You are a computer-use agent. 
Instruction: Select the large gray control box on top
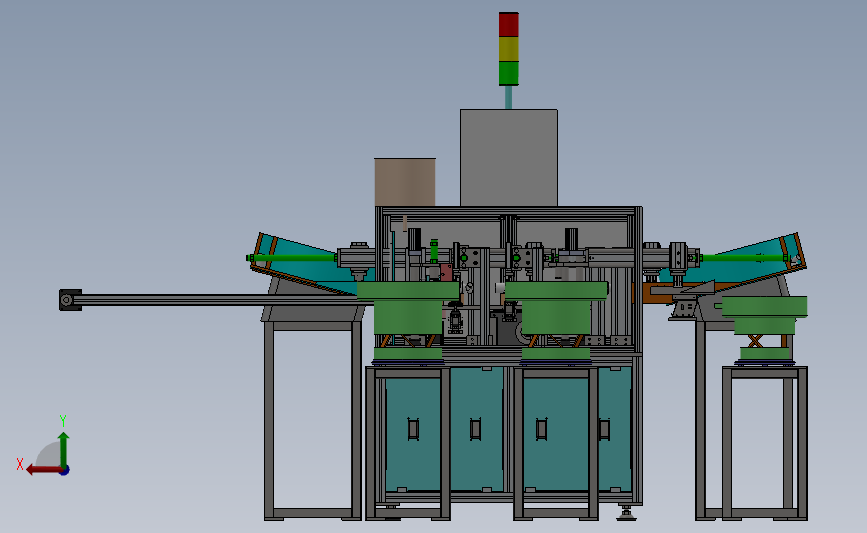509,158
